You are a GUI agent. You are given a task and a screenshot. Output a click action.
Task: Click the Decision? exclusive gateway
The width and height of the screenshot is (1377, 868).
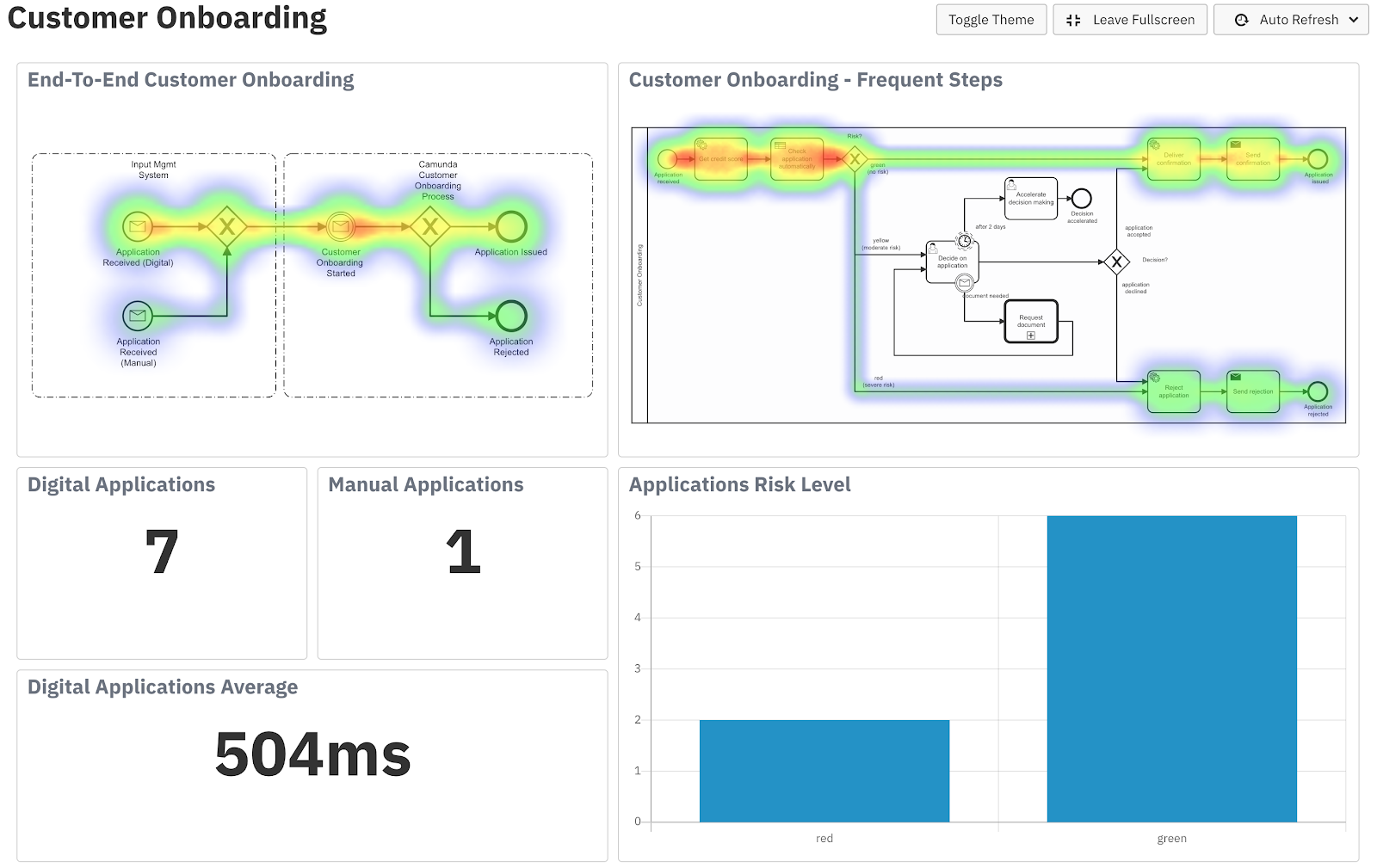point(1116,262)
